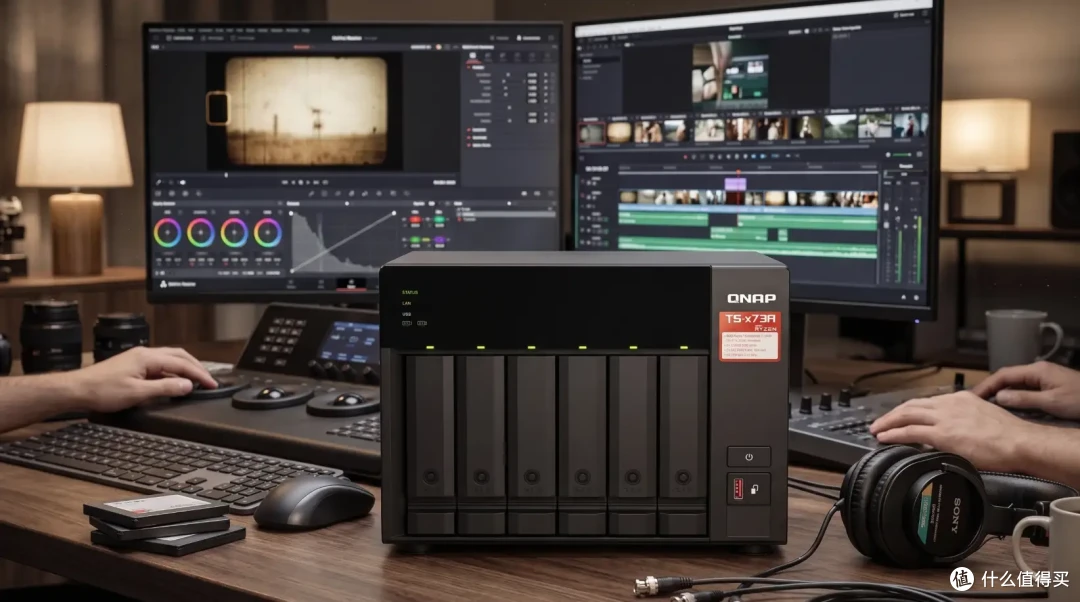Open project settings gear at right monitor bottom
Image resolution: width=1080 pixels, height=602 pixels.
(x=916, y=298)
